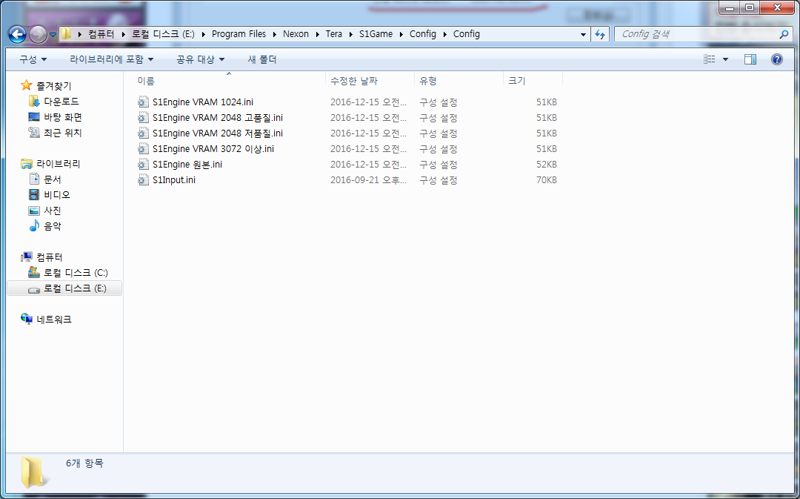Open 바탕 화면 in favorites
Screen dimensions: 800x499
63,117
